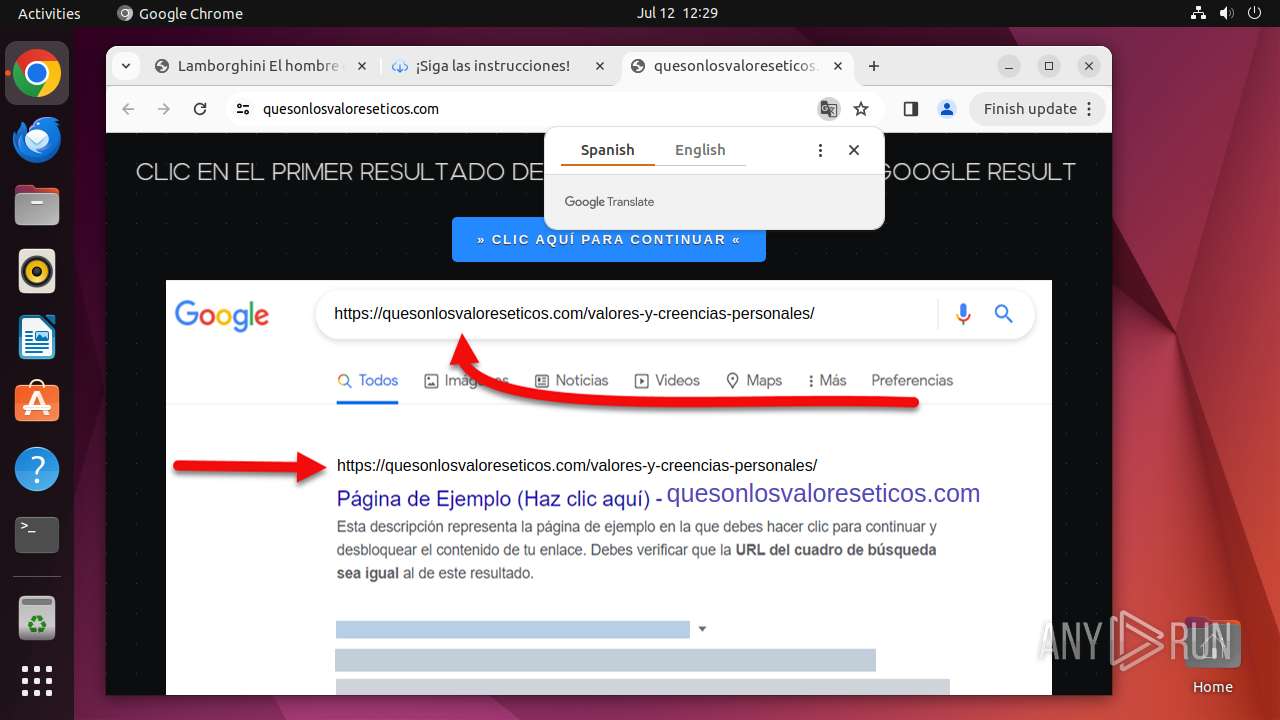Viewport: 1280px width, 720px height.
Task: Close the translate popup
Action: [854, 150]
